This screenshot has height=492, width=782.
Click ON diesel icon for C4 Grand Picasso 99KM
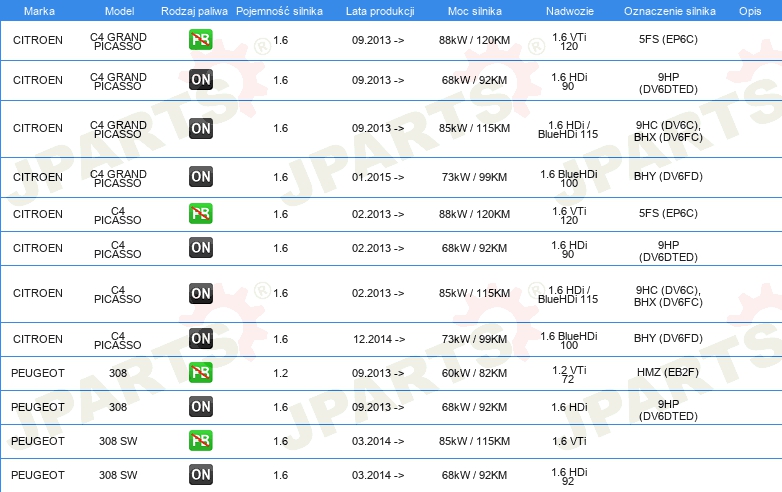[200, 176]
